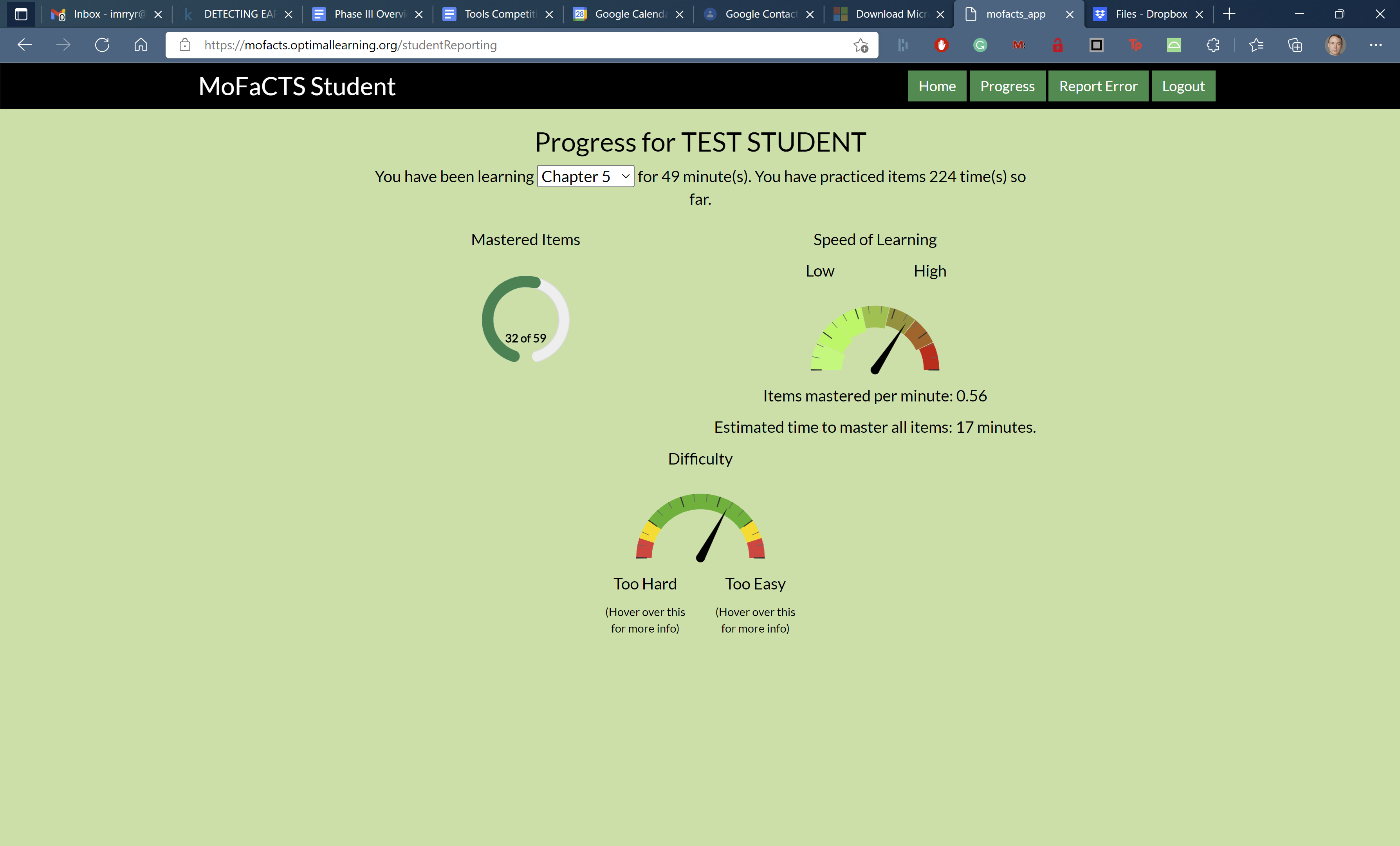Click the Report Error button
Viewport: 1400px width, 846px height.
[1098, 86]
